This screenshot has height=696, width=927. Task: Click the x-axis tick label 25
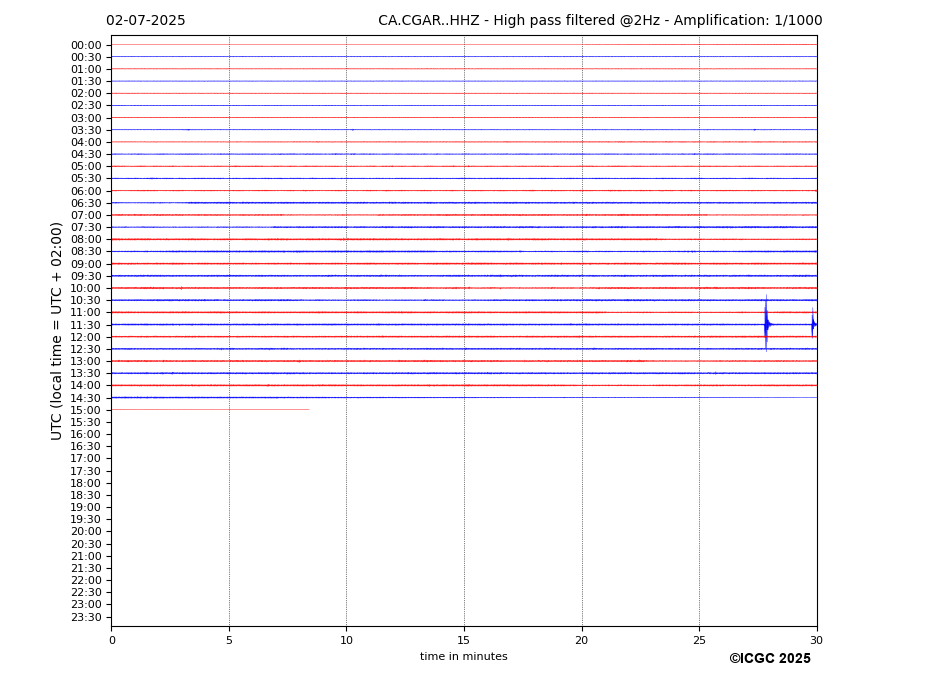(699, 640)
